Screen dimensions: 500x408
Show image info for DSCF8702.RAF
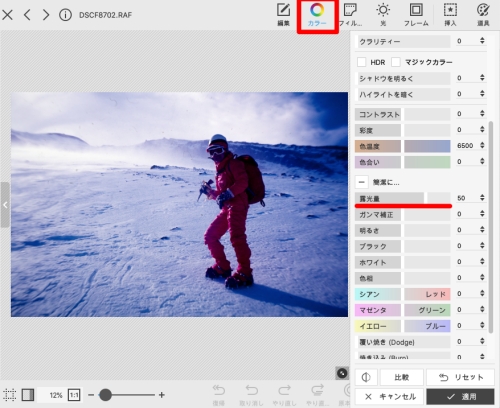[x=65, y=15]
